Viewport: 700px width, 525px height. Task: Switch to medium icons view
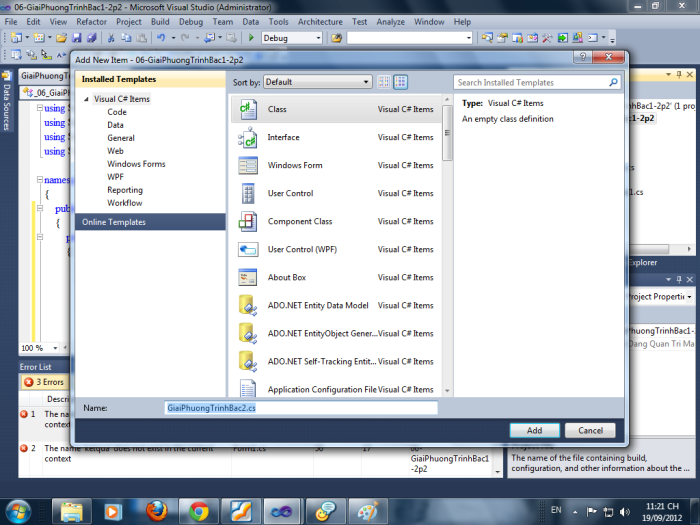coord(400,82)
